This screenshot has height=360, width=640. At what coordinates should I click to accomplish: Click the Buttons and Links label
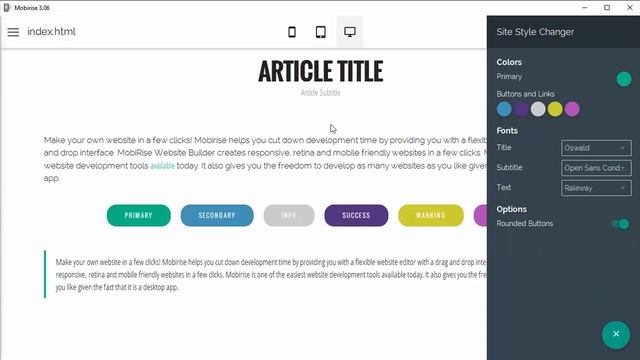click(x=525, y=94)
